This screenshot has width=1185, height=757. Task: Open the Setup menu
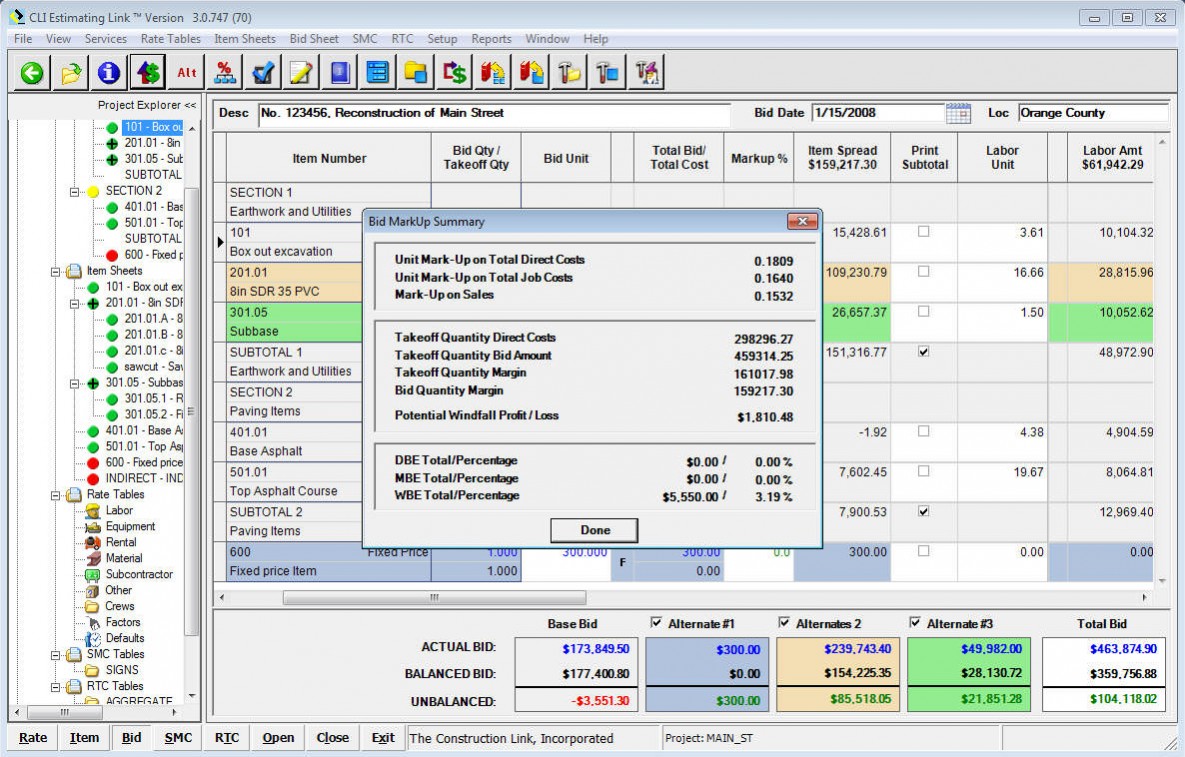442,39
